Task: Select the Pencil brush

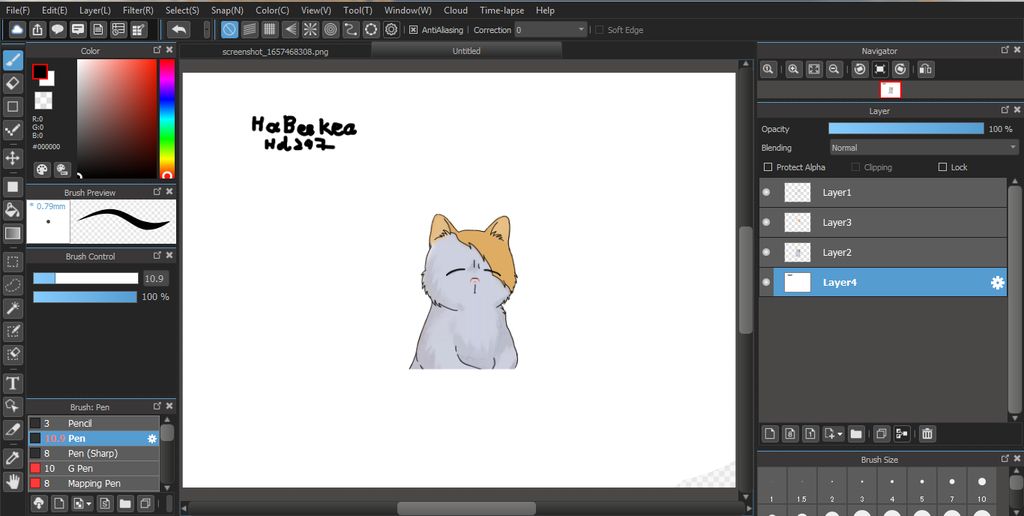Action: tap(93, 423)
